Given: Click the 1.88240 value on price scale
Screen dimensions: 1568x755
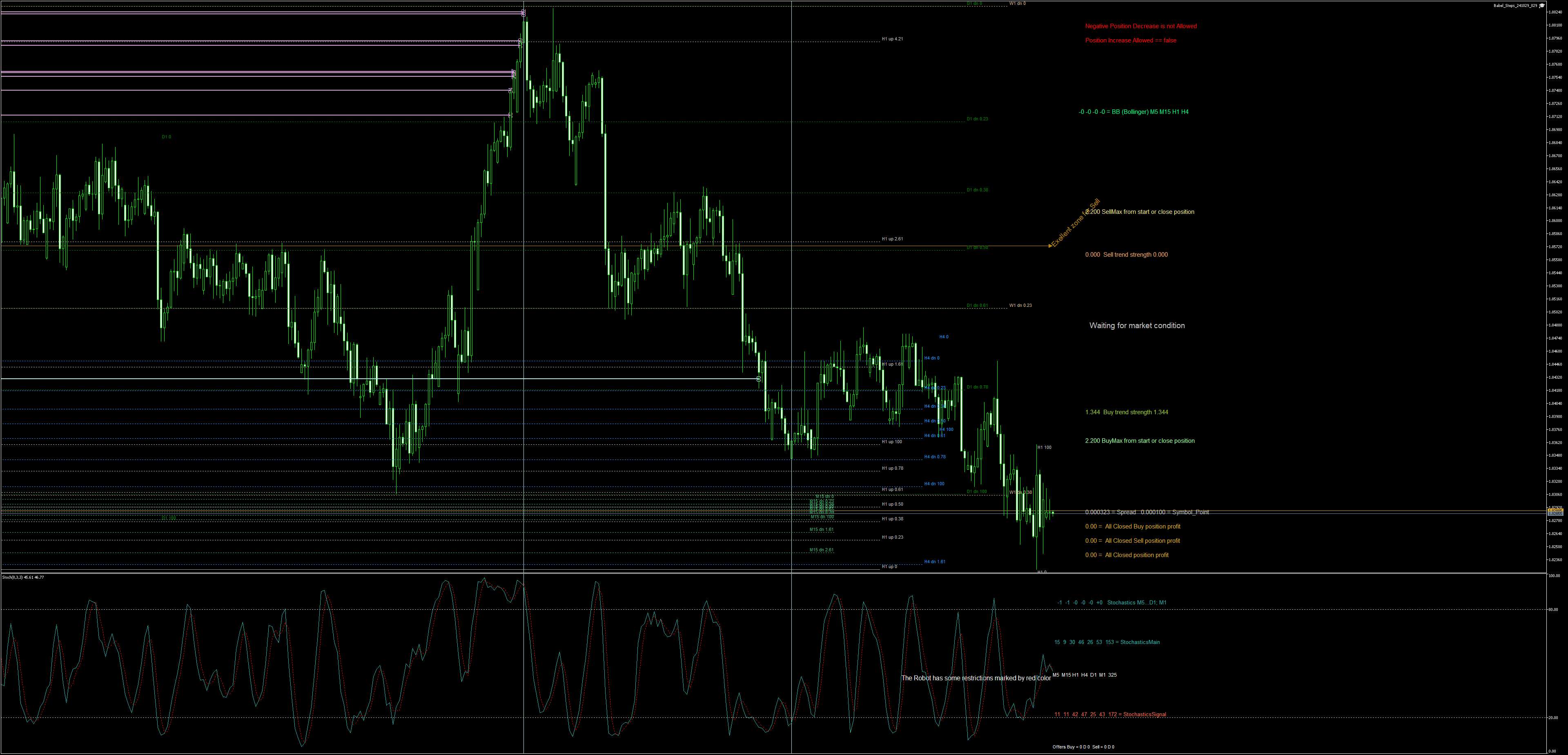Looking at the screenshot, I should pyautogui.click(x=1555, y=12).
